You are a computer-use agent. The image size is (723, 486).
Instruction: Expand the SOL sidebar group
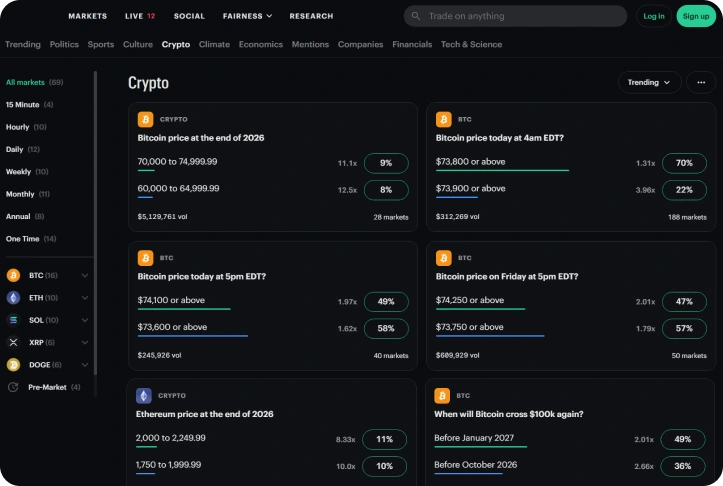click(x=85, y=320)
